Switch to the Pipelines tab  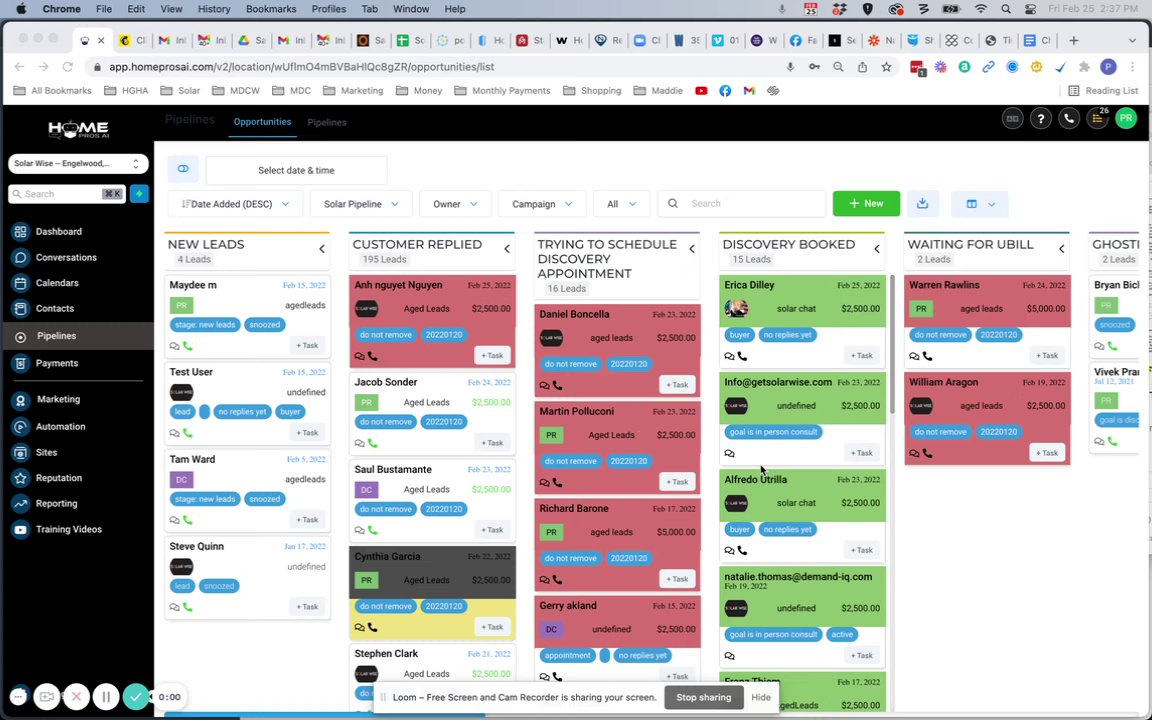(327, 123)
